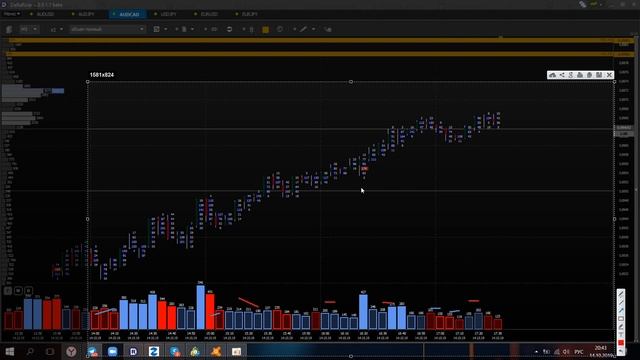Image resolution: width=640 pixels, height=360 pixels.
Task: Select the marker highlighter tool
Action: [621, 327]
